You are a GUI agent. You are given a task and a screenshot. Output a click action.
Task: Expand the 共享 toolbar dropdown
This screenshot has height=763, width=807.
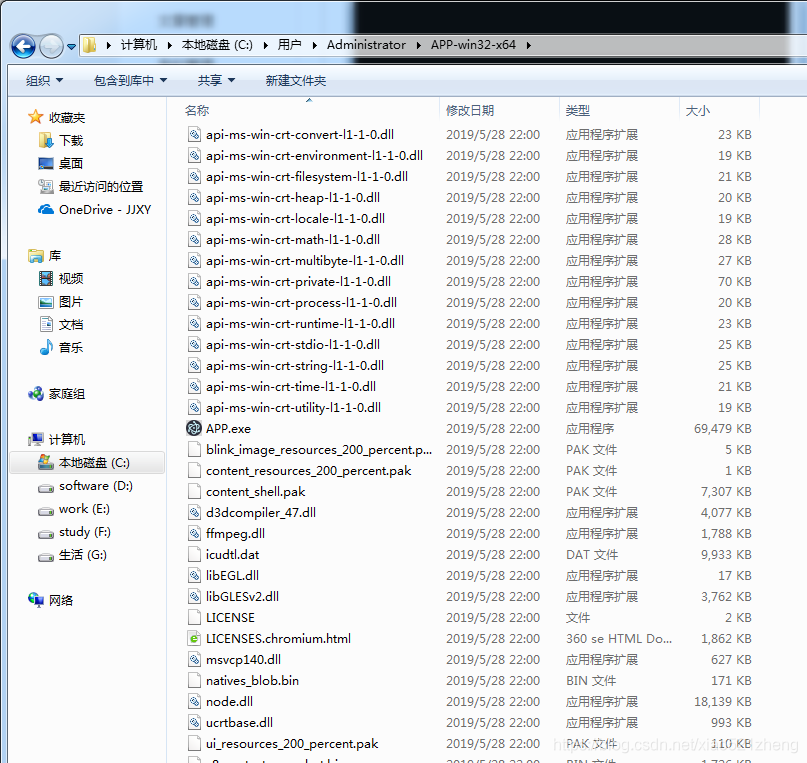[216, 80]
